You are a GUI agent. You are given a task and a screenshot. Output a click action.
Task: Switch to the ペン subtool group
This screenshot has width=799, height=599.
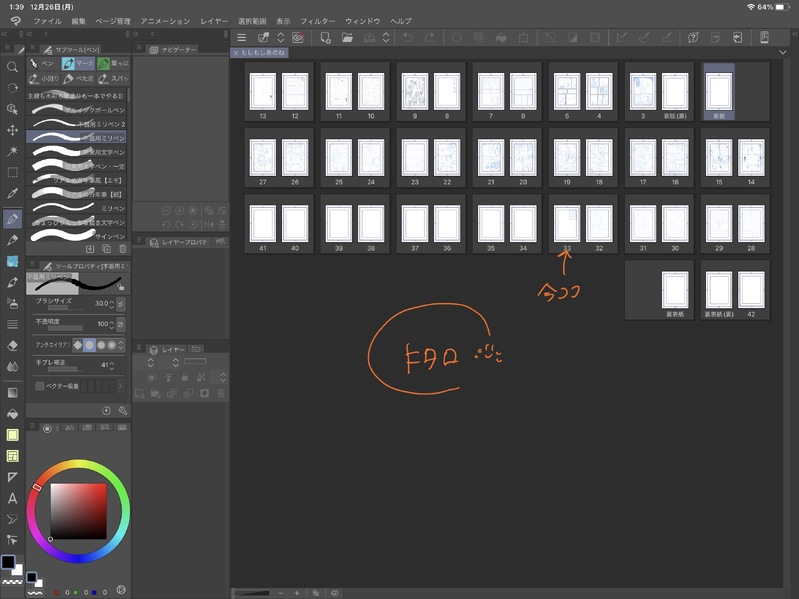pos(42,64)
